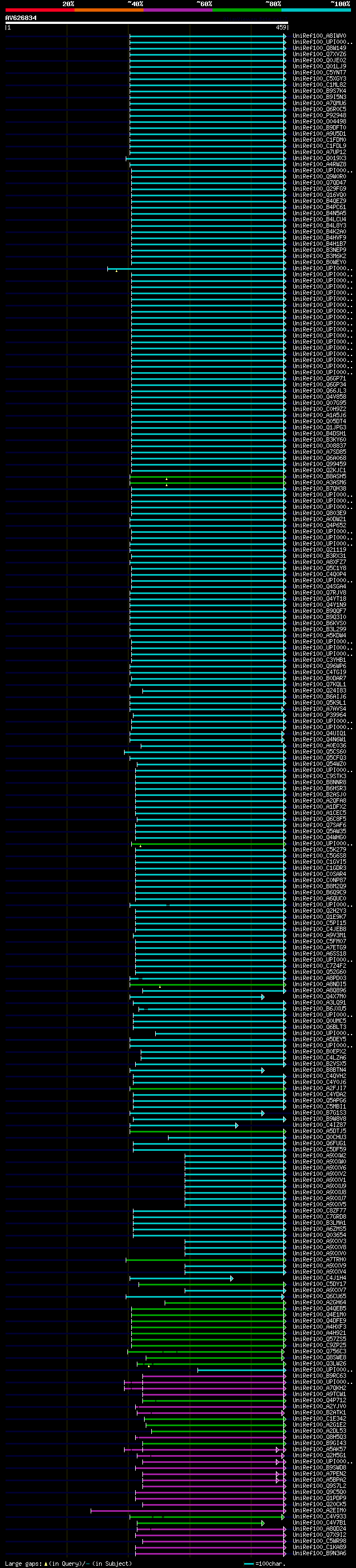
Task: Select the UniRef100_Q4QEB5 label
Action: 319,1308
